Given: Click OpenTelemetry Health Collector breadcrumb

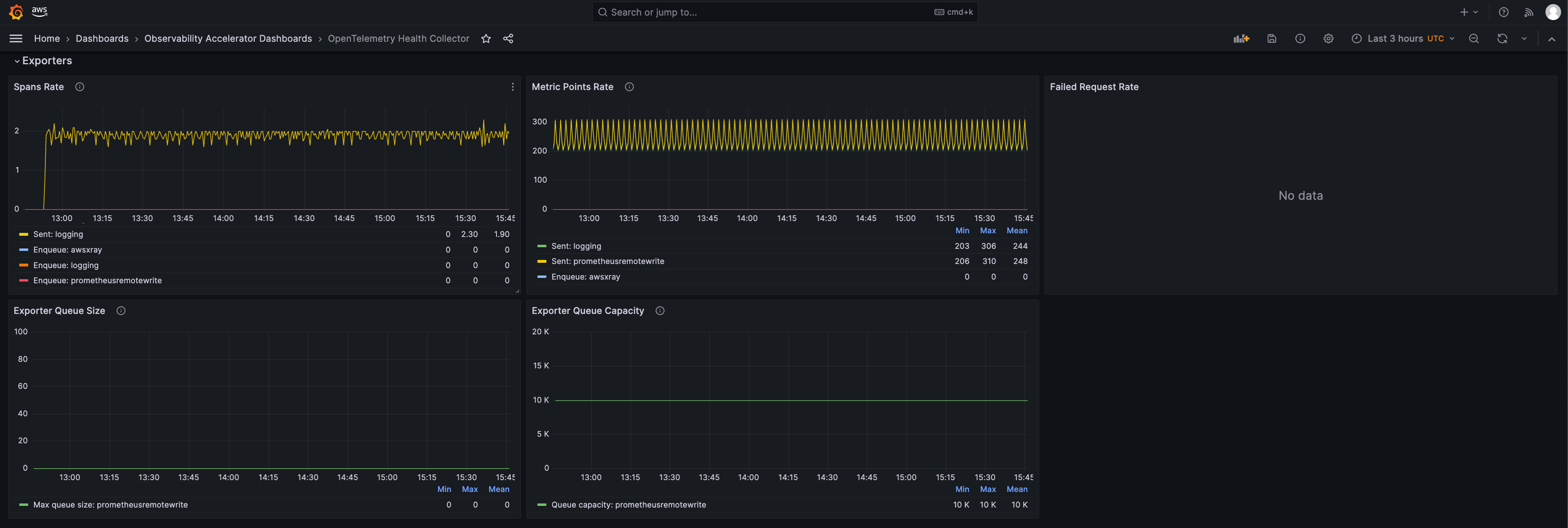Looking at the screenshot, I should (399, 38).
